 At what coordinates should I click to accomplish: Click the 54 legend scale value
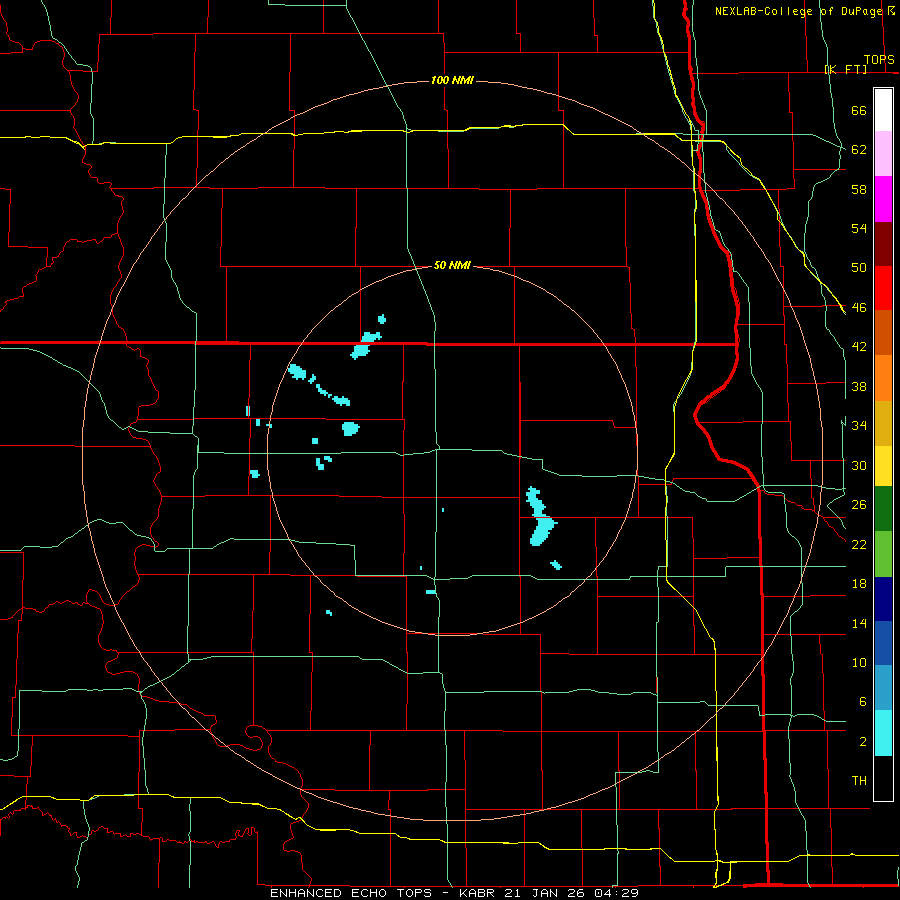859,228
